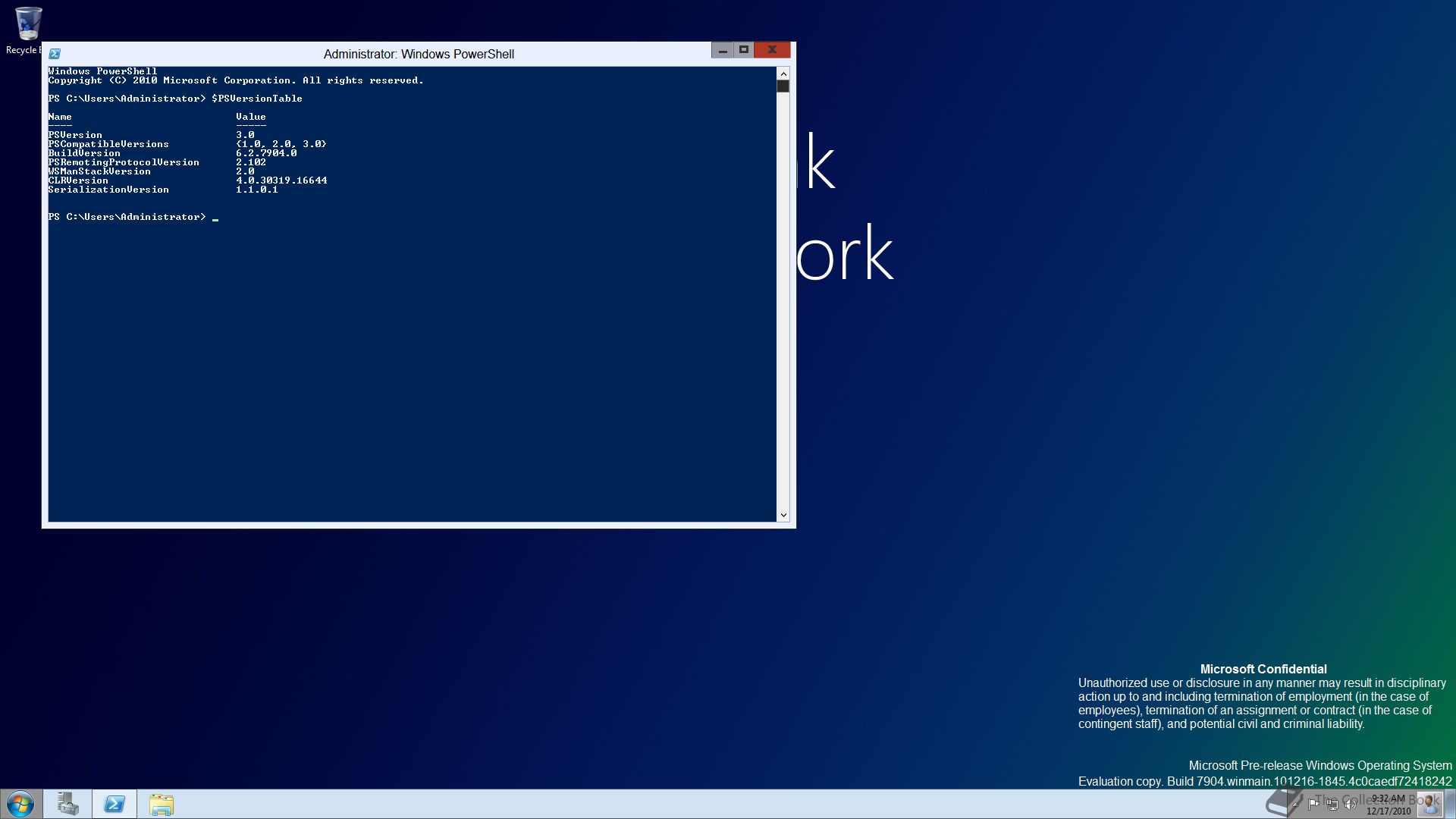1456x819 pixels.
Task: Click the 'Value' column header
Action: click(x=251, y=117)
